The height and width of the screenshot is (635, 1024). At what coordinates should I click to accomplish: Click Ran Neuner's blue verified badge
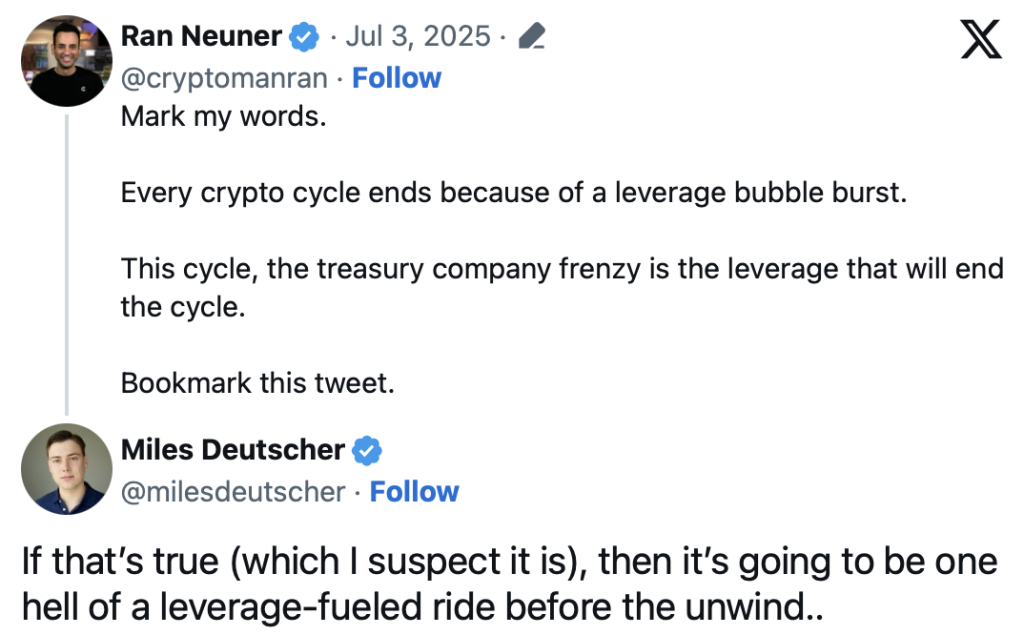pos(304,37)
